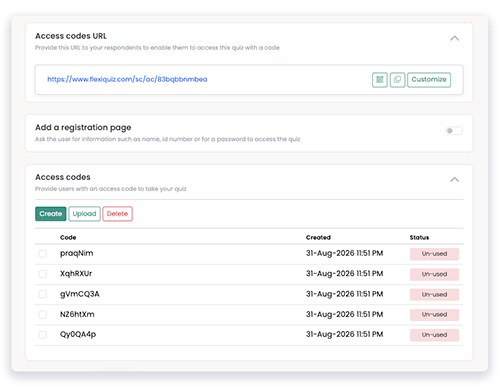Select the code text Qy0QA4p
This screenshot has height=387, width=500.
point(78,334)
